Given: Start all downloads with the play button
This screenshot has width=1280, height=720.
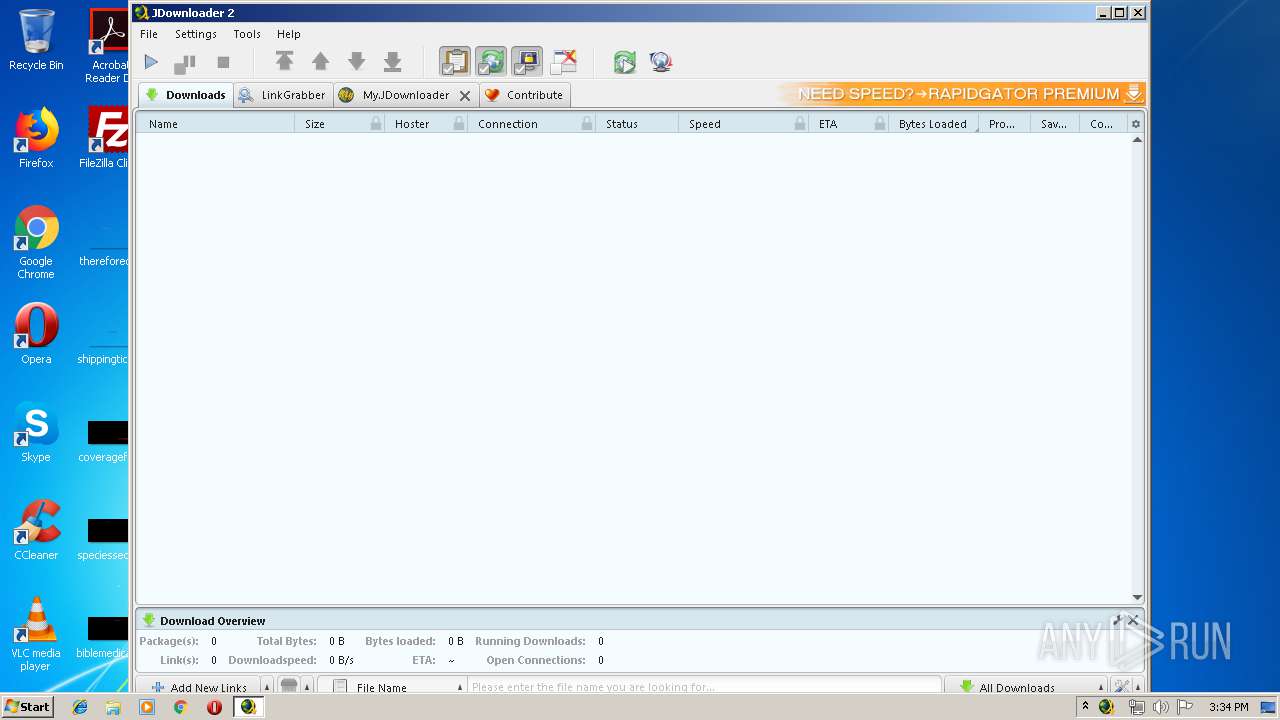Looking at the screenshot, I should pos(151,62).
